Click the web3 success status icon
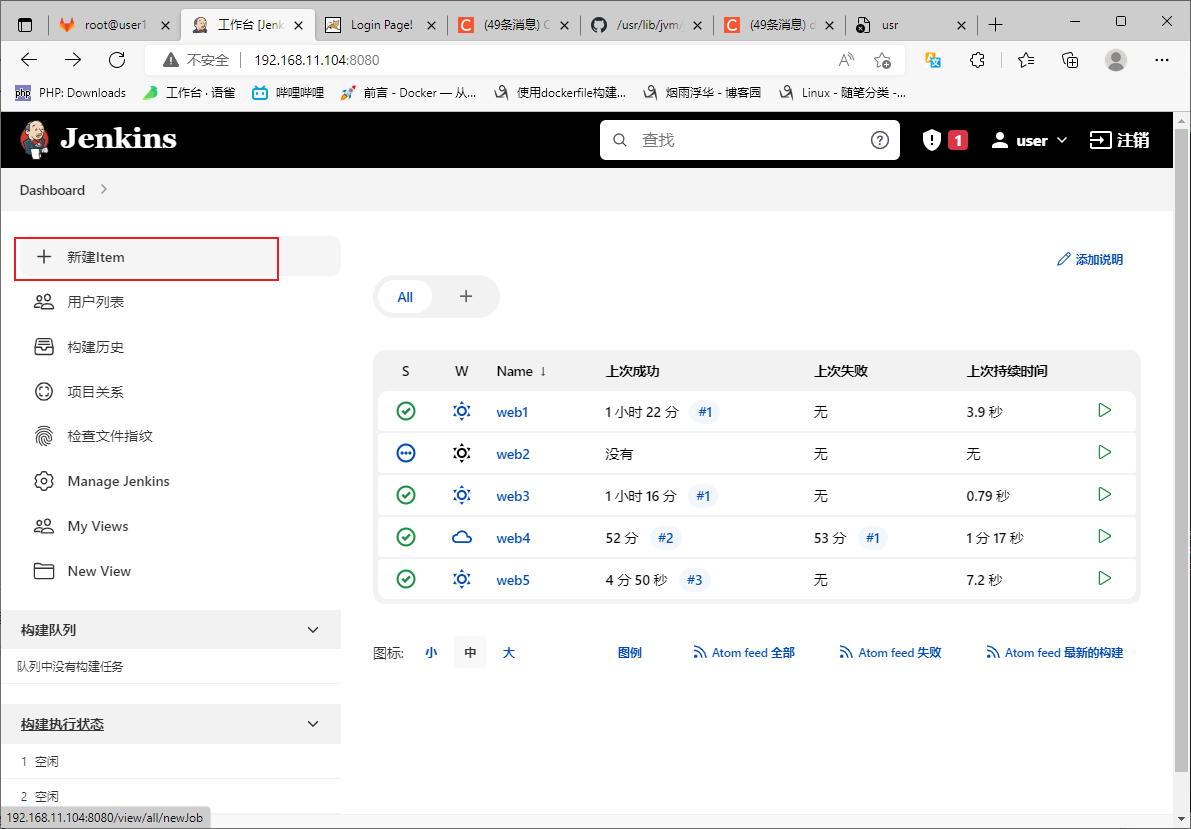 [x=406, y=495]
